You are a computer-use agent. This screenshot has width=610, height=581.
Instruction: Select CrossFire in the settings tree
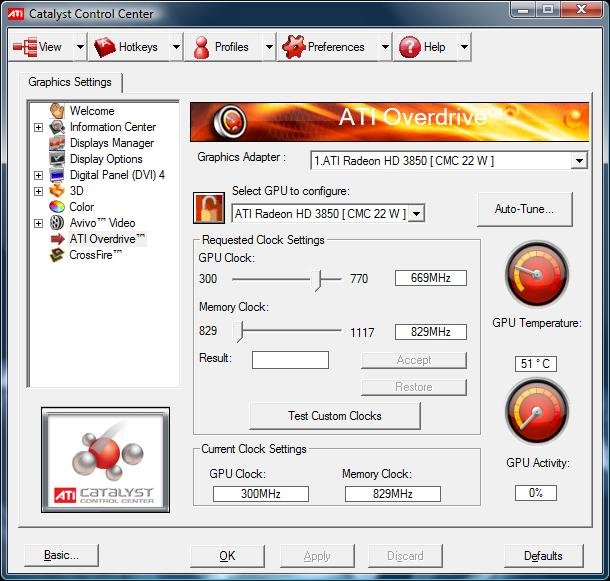point(95,255)
